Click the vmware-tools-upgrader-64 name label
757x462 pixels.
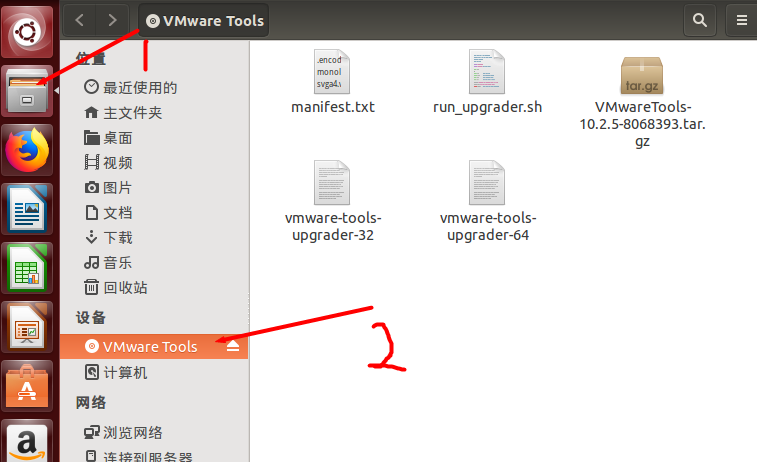click(x=488, y=226)
